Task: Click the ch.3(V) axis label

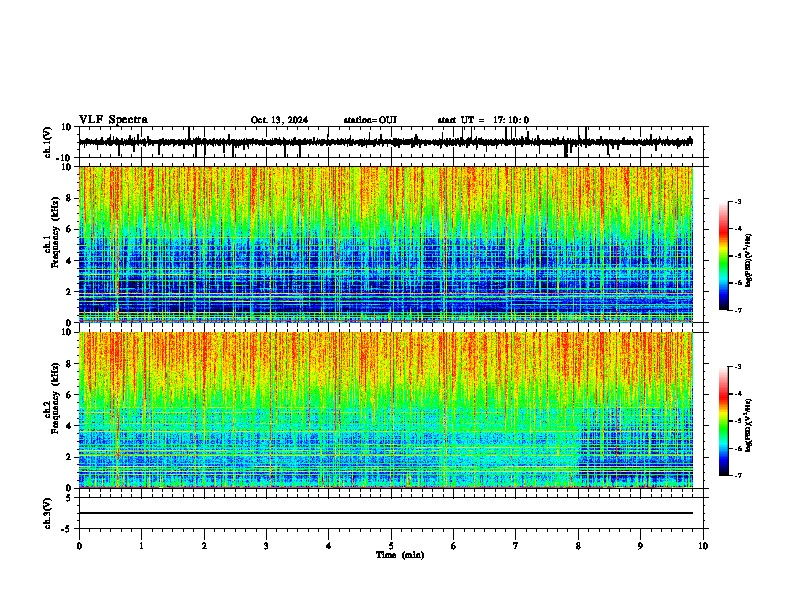Action: tap(47, 513)
